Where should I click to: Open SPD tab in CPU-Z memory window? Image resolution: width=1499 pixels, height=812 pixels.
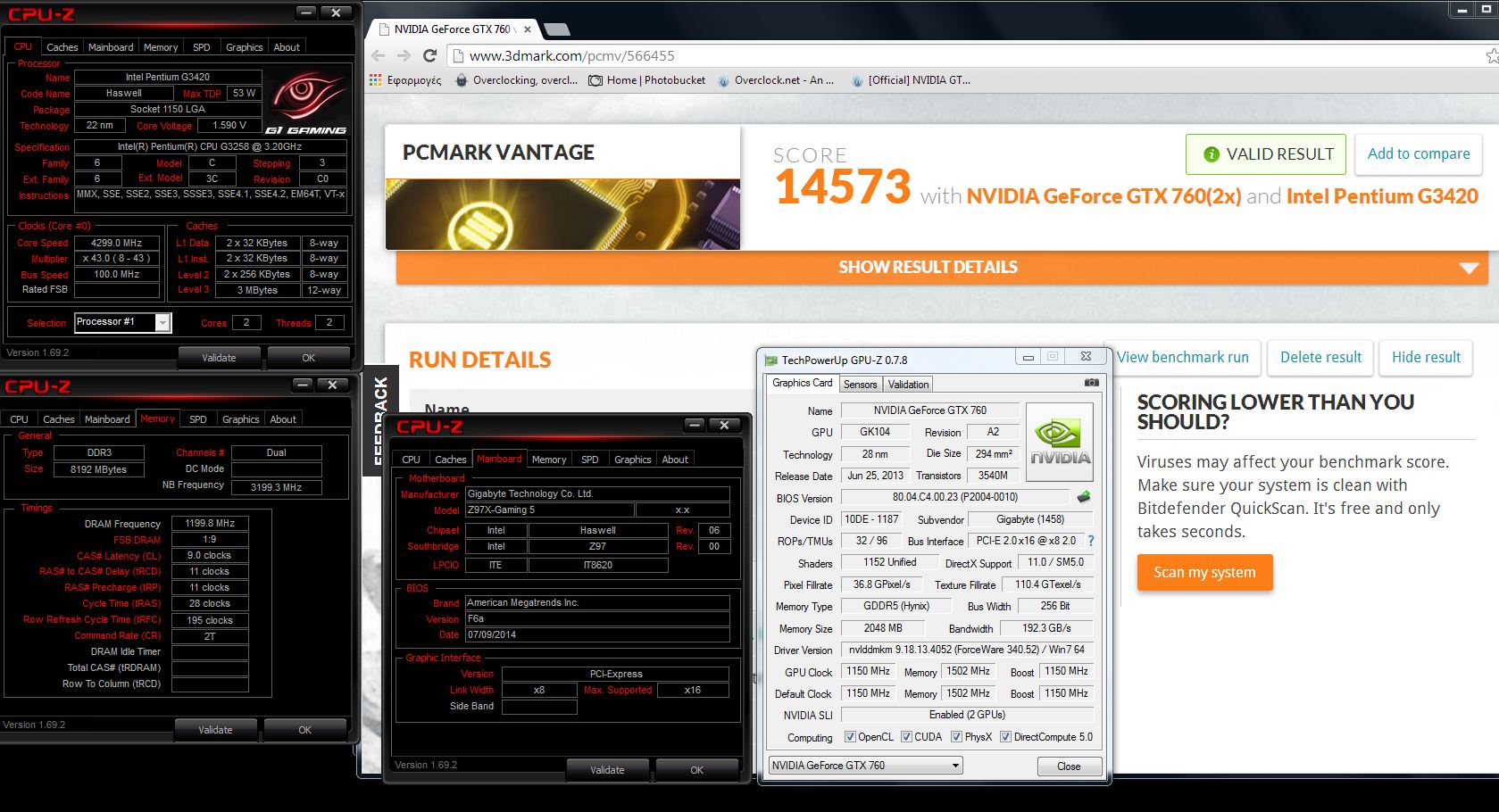(198, 419)
